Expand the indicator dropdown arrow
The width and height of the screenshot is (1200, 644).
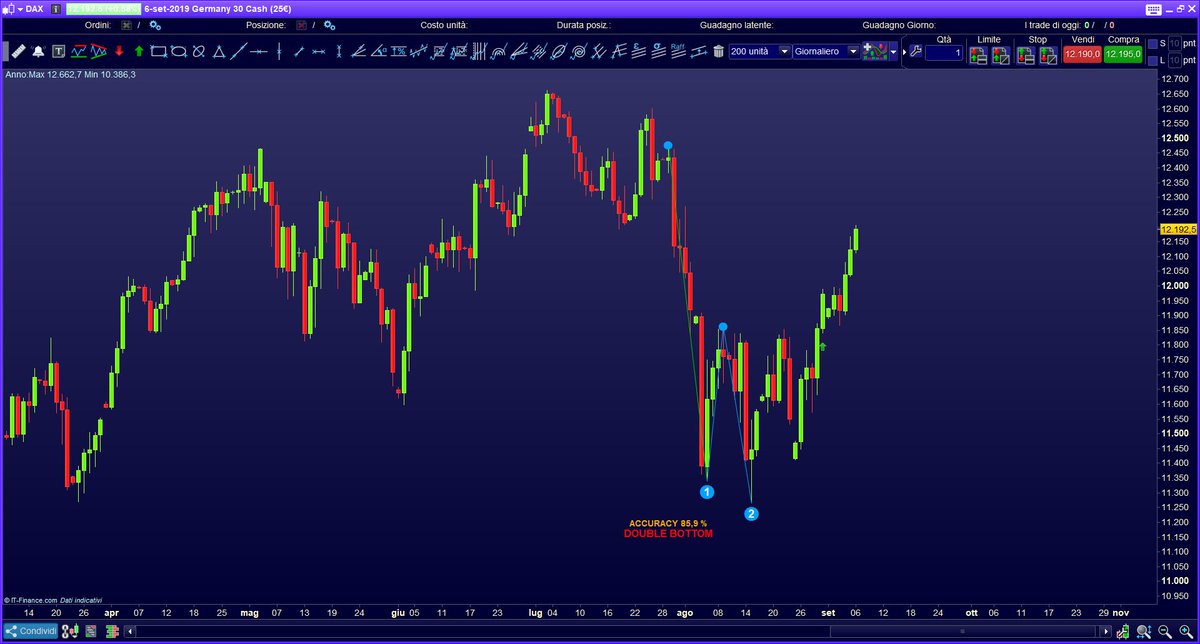tap(893, 52)
